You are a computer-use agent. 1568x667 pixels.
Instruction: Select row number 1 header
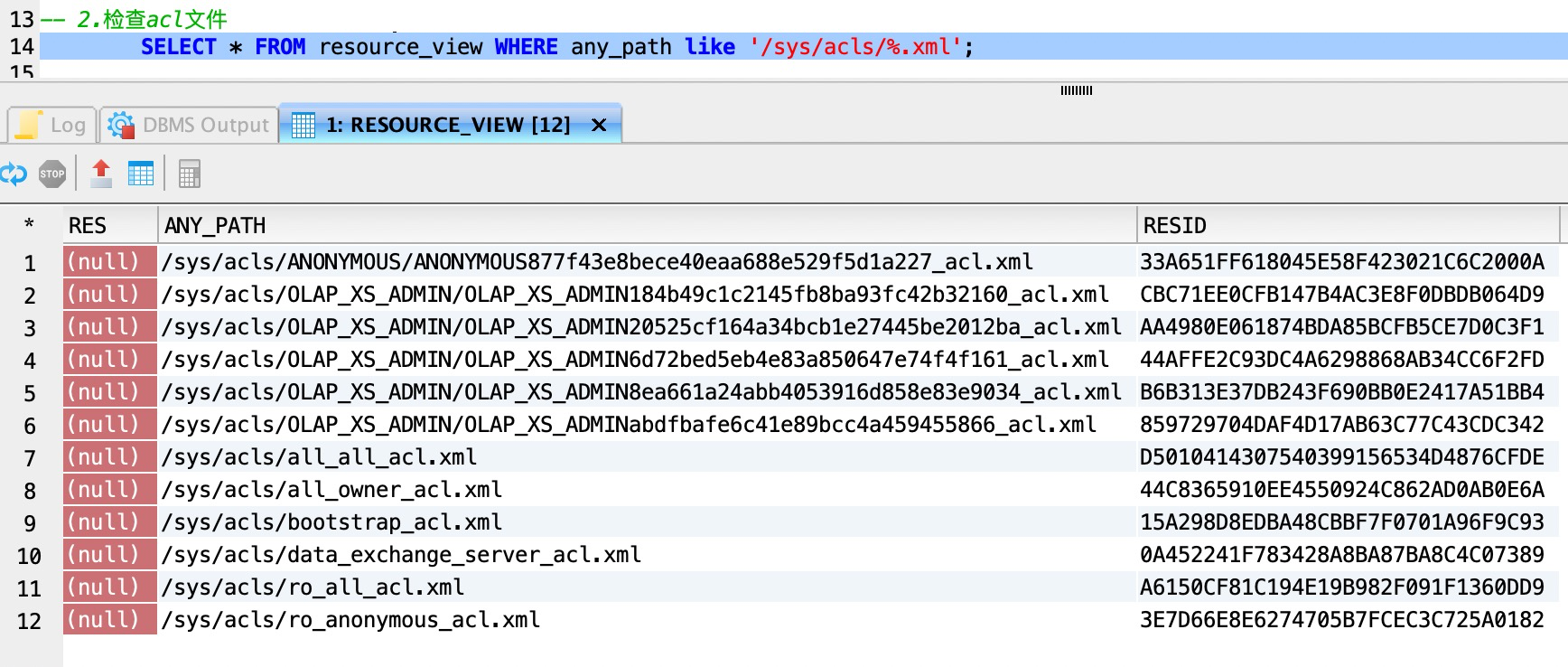pyautogui.click(x=30, y=263)
